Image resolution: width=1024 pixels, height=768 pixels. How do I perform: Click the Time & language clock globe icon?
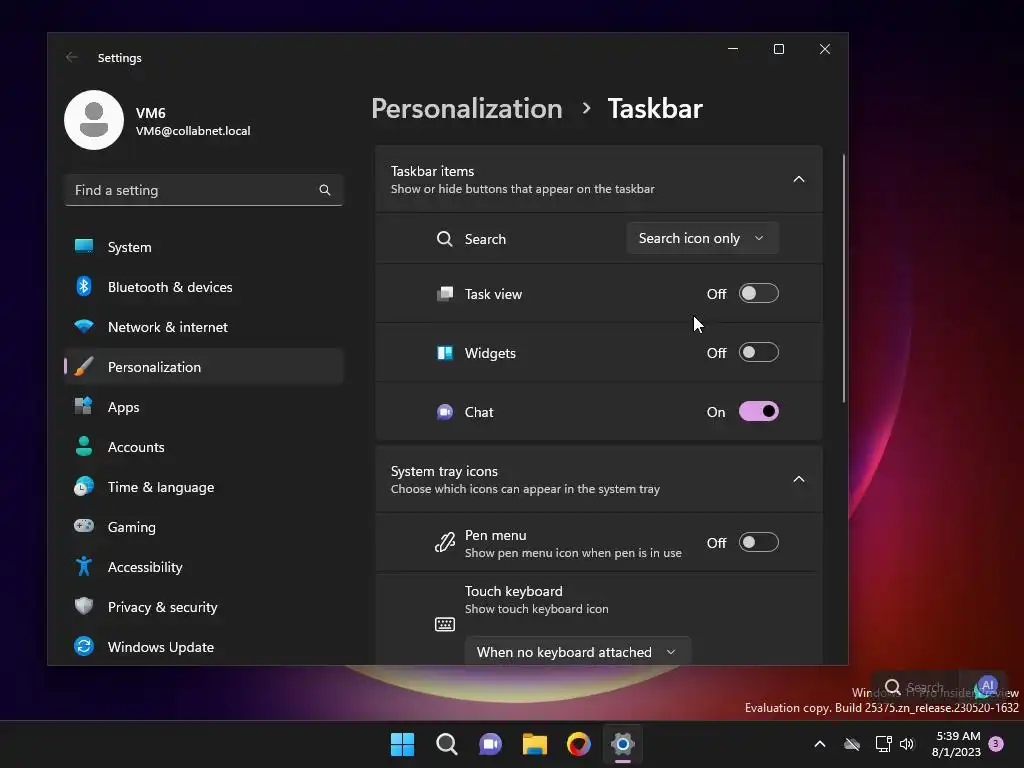pos(84,486)
